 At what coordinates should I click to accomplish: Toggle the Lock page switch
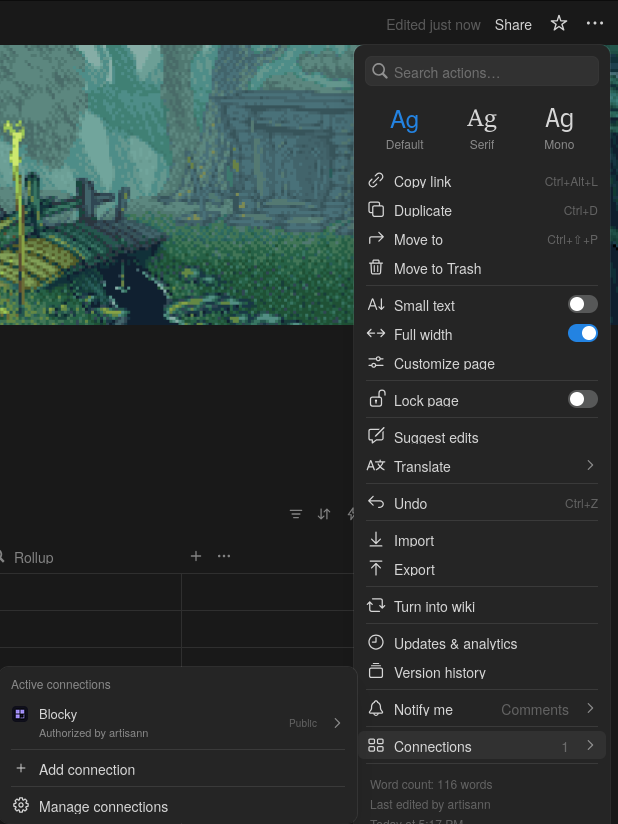(x=582, y=399)
